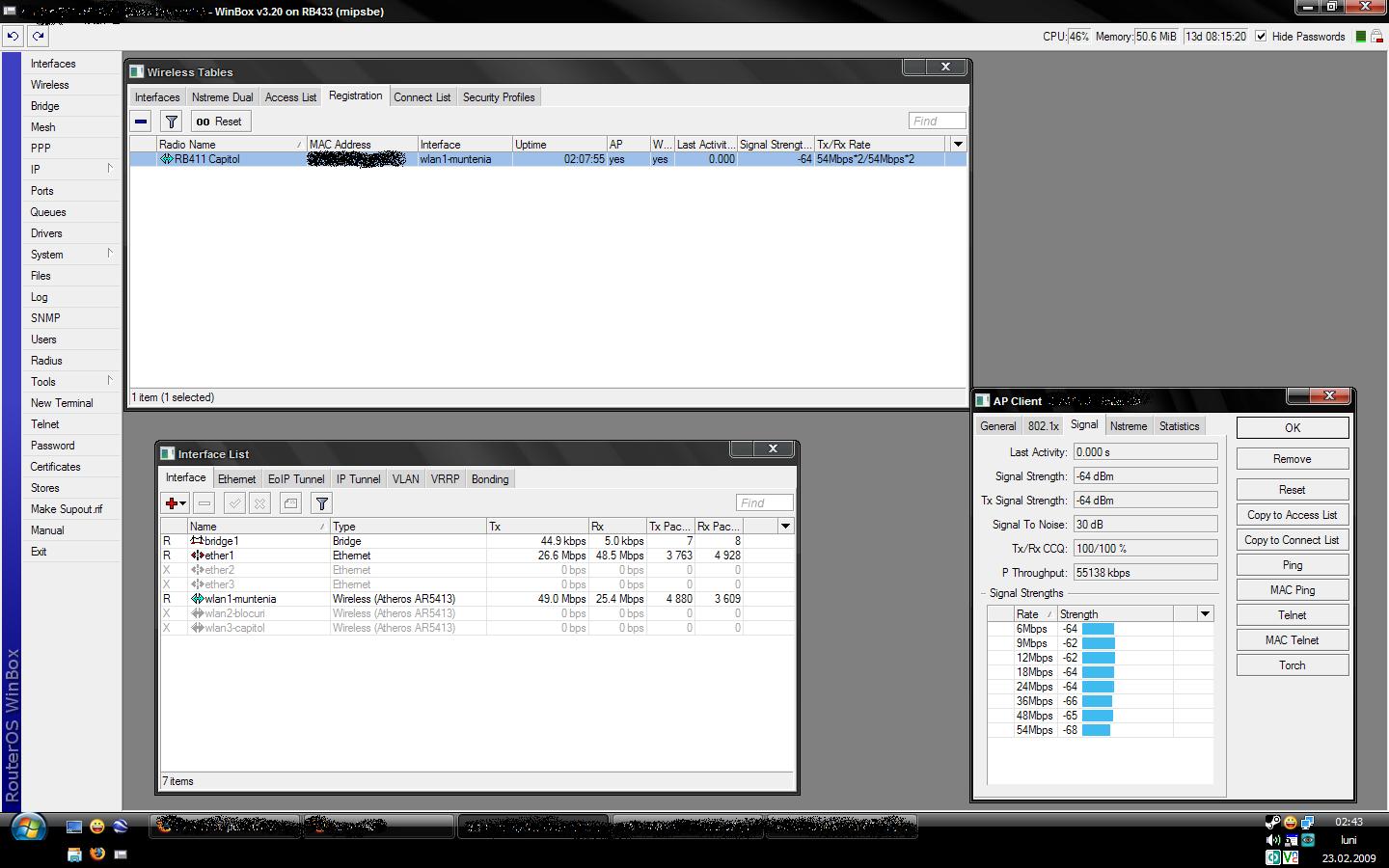
Task: Select the bridge1 interface row
Action: tap(477, 541)
